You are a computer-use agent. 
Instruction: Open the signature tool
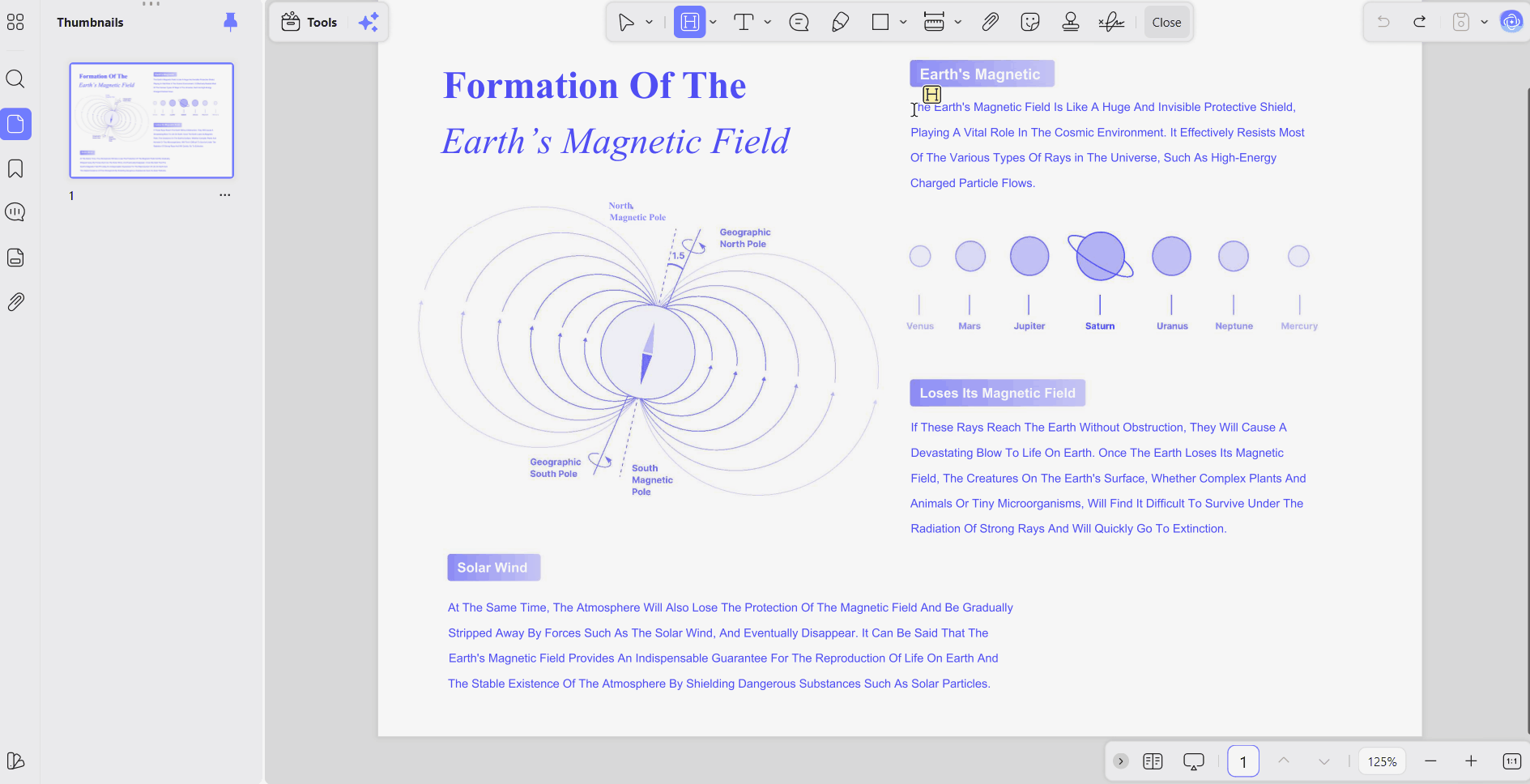coord(1111,23)
